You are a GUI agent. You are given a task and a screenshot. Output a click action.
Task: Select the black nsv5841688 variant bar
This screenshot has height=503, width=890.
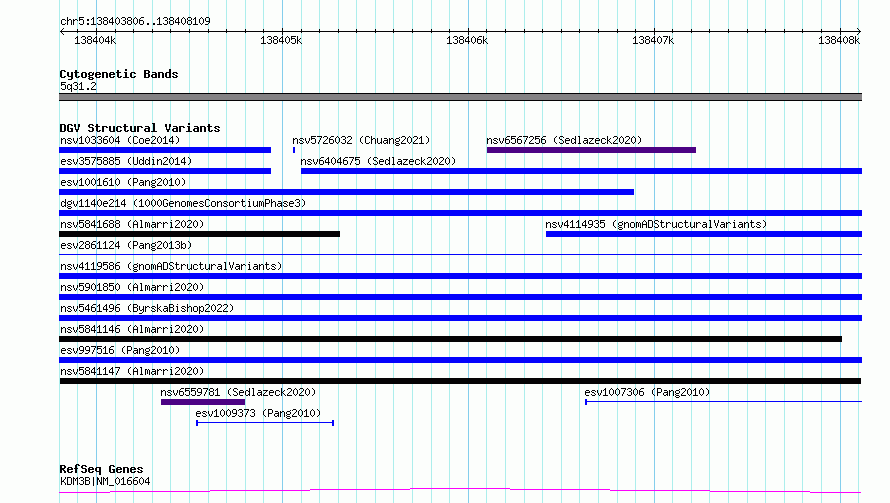click(199, 234)
